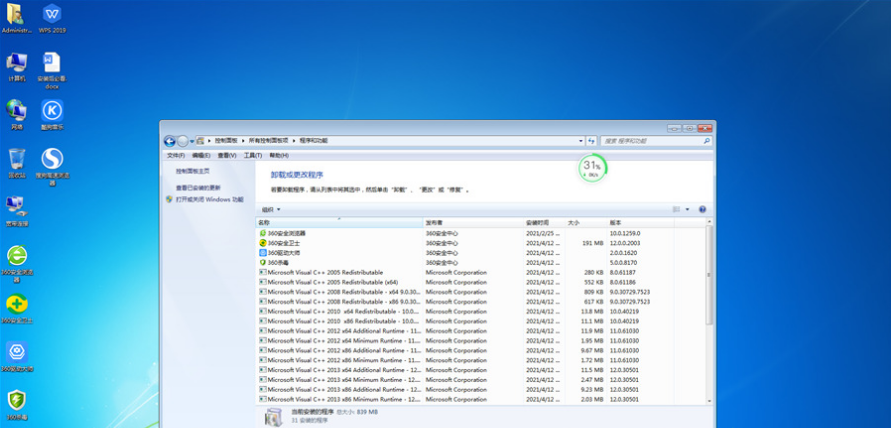
Task: Click the 31% floating memory ball
Action: 591,168
